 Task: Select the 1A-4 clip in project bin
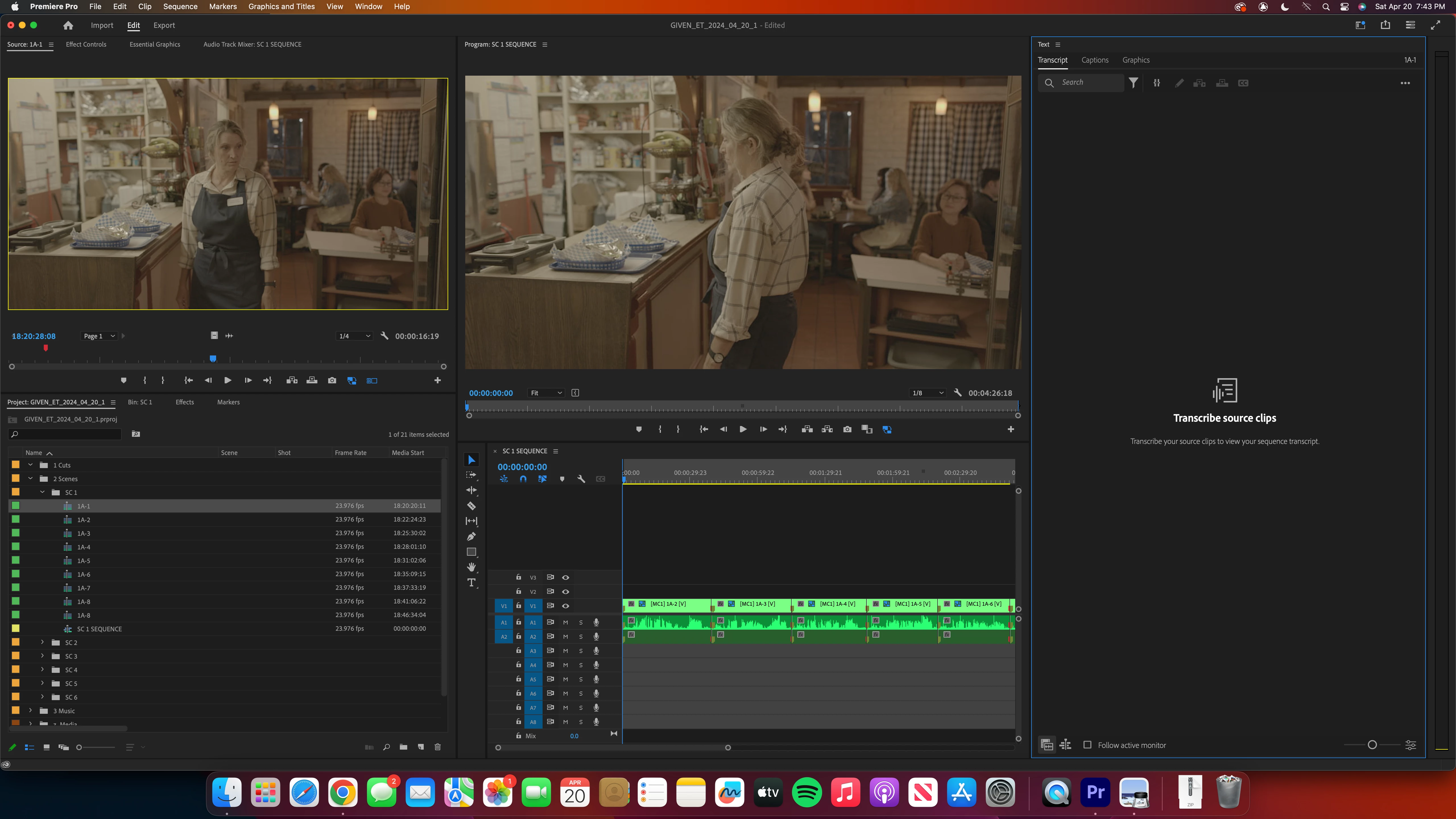(x=84, y=547)
